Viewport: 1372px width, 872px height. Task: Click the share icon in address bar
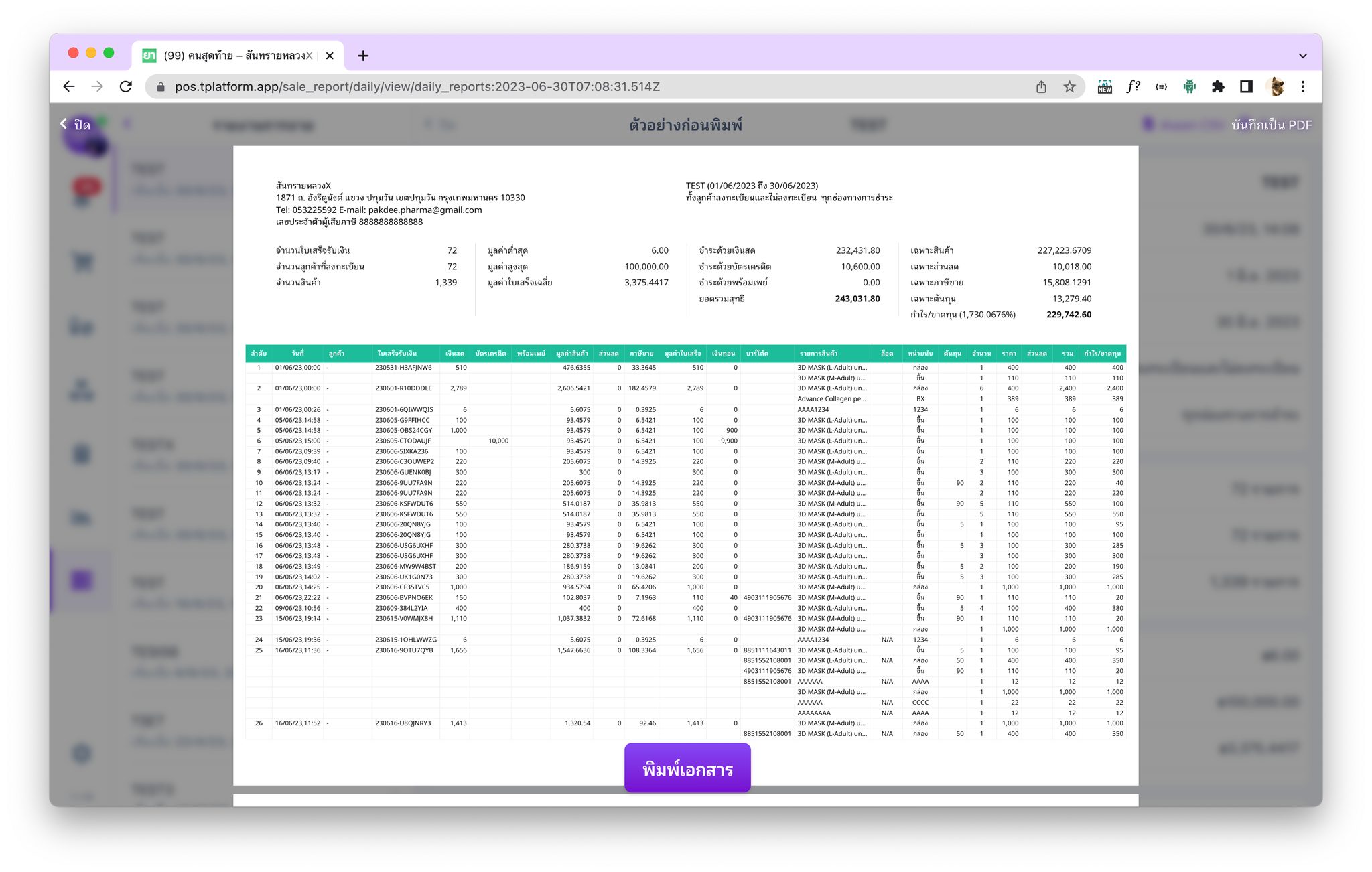1041,86
